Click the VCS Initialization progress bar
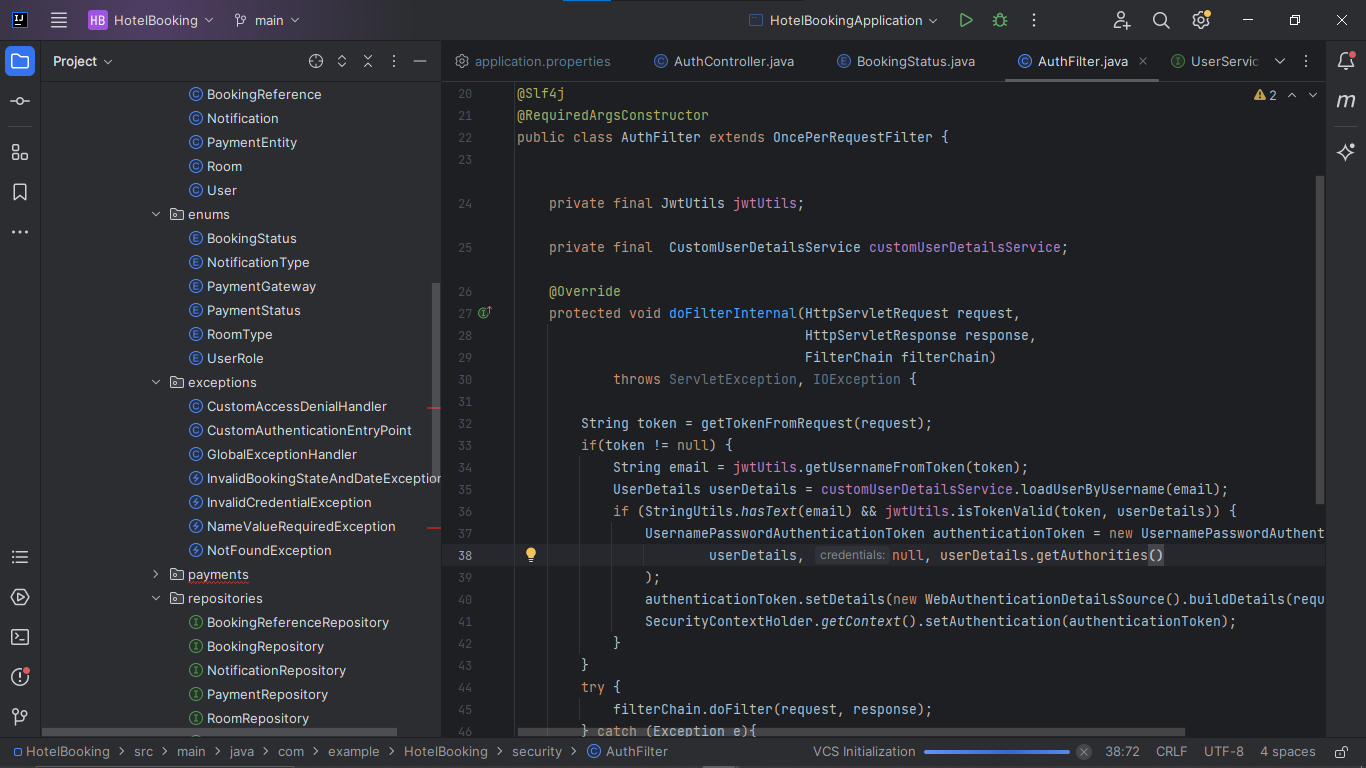Viewport: 1366px width, 768px height. coord(996,752)
